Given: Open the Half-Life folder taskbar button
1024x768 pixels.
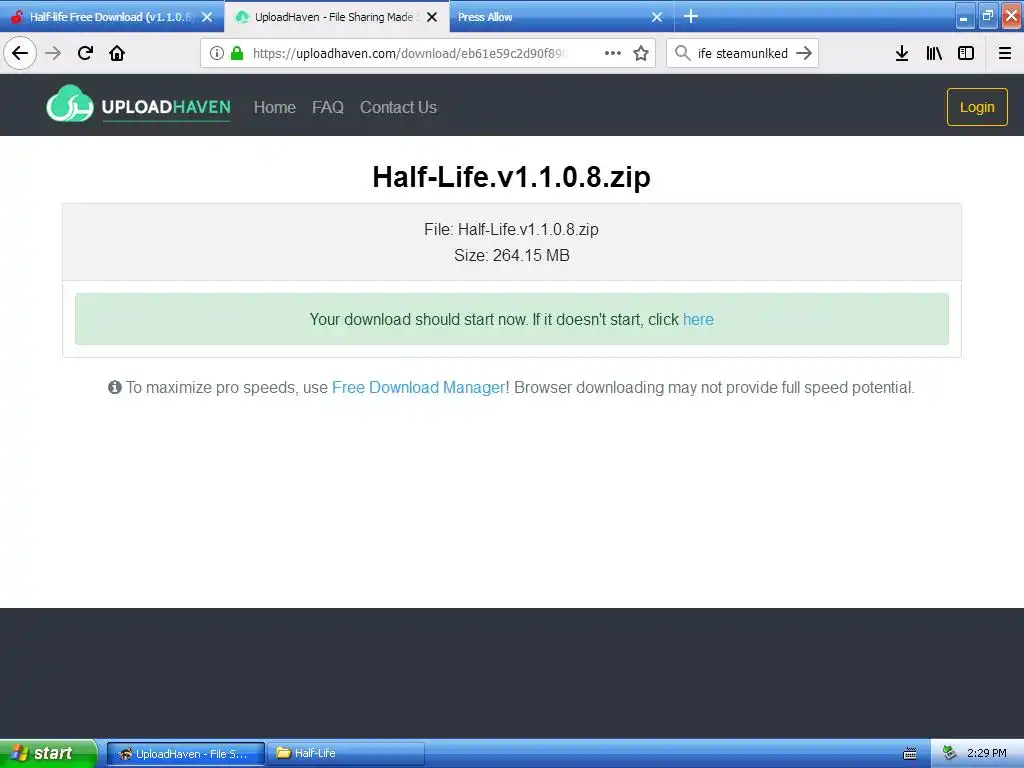Looking at the screenshot, I should pyautogui.click(x=346, y=754).
